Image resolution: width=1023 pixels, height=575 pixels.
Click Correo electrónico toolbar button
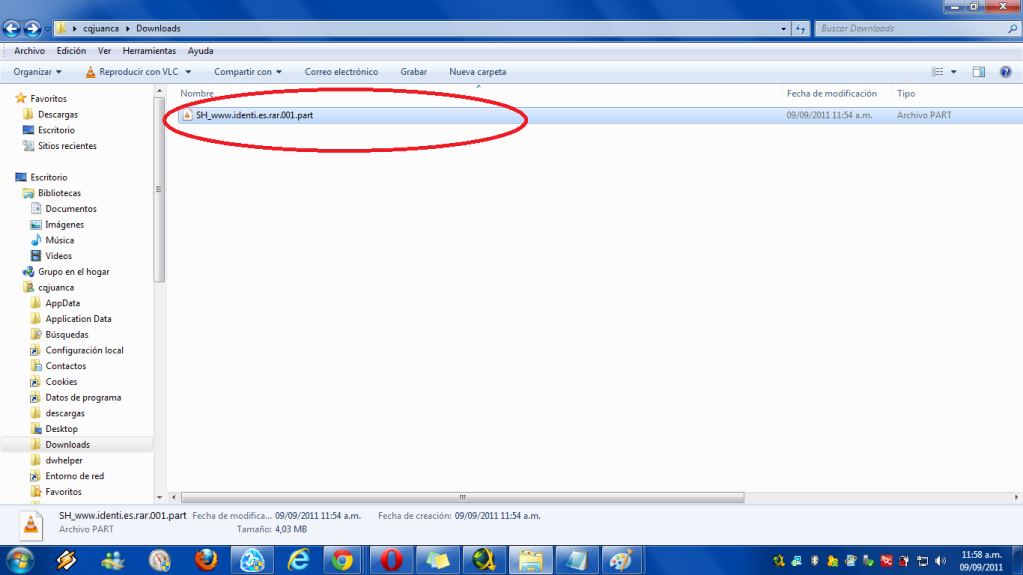(341, 72)
